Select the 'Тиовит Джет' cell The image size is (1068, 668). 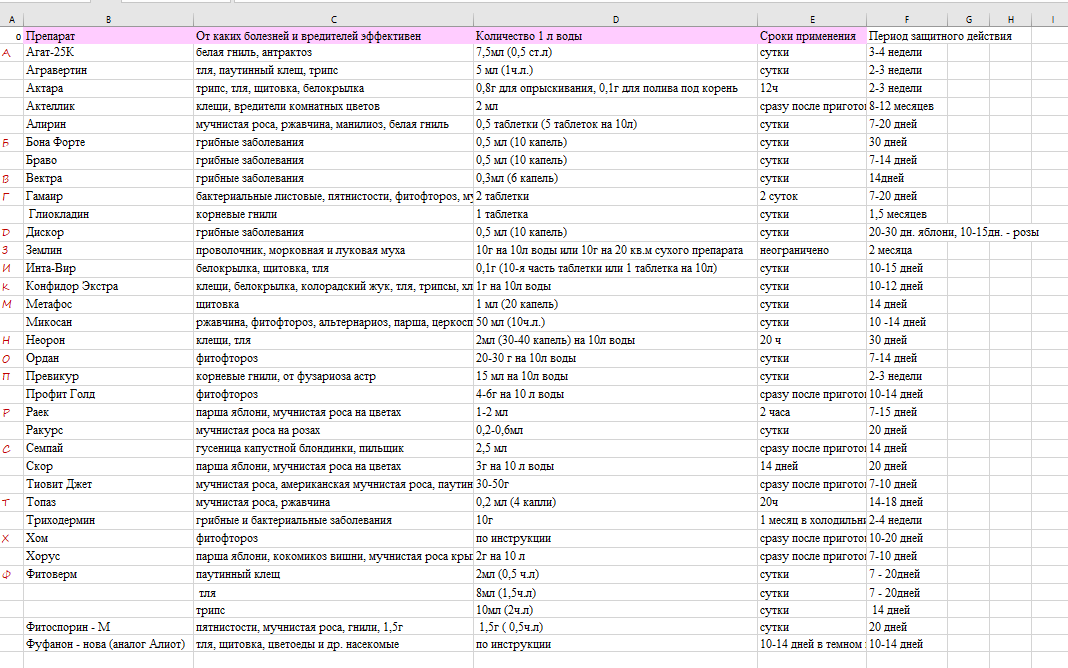pyautogui.click(x=108, y=485)
